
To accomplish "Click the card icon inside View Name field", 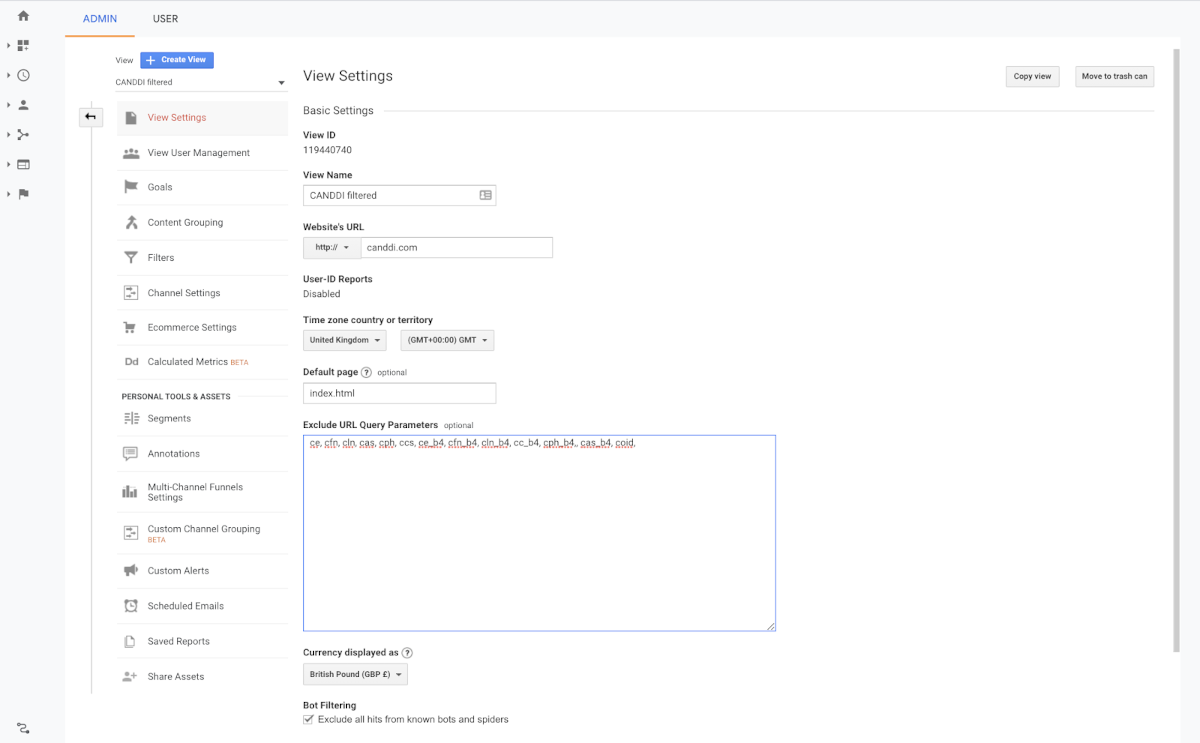I will pyautogui.click(x=485, y=195).
